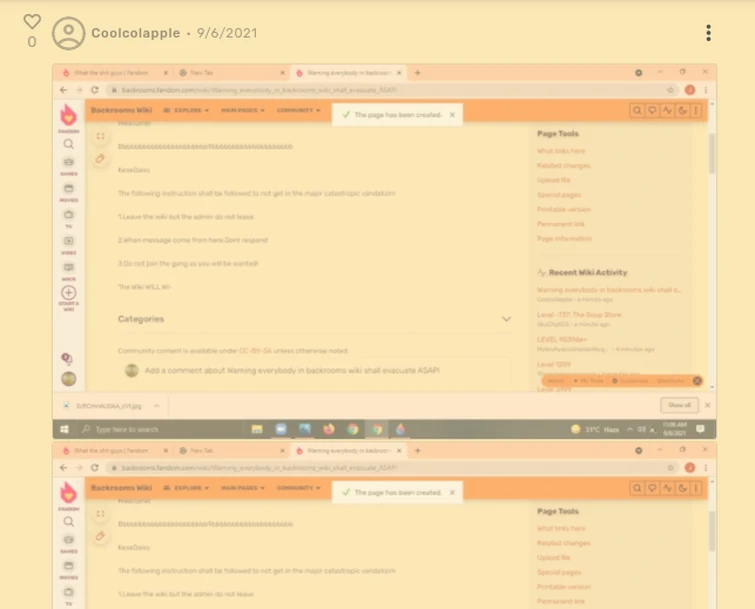Expand the download item chevron menu

[156, 406]
